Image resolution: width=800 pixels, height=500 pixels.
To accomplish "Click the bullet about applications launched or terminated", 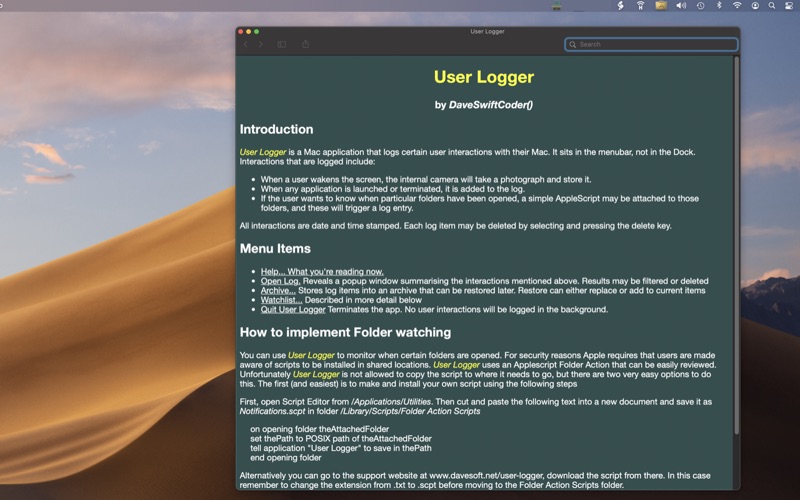I will [392, 189].
